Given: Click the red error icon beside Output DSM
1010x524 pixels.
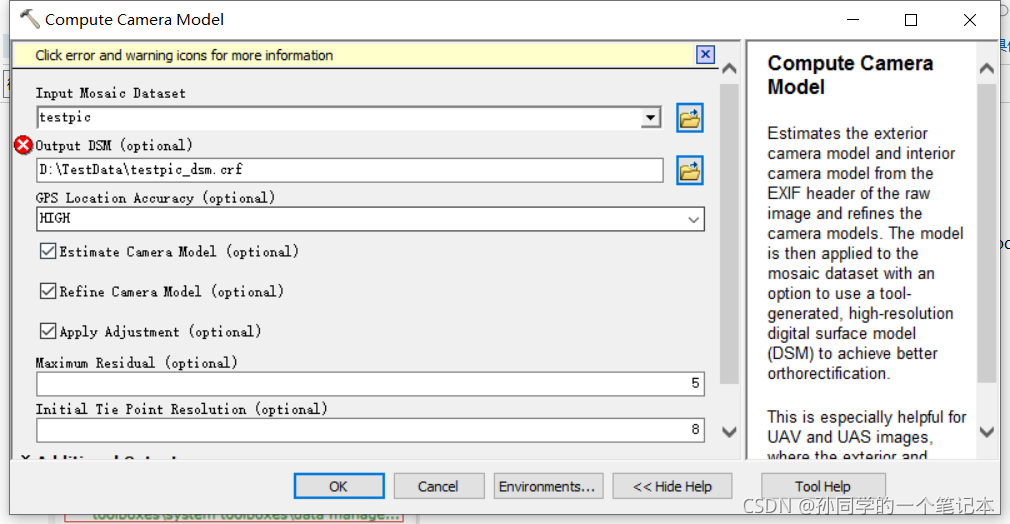Looking at the screenshot, I should [x=23, y=145].
